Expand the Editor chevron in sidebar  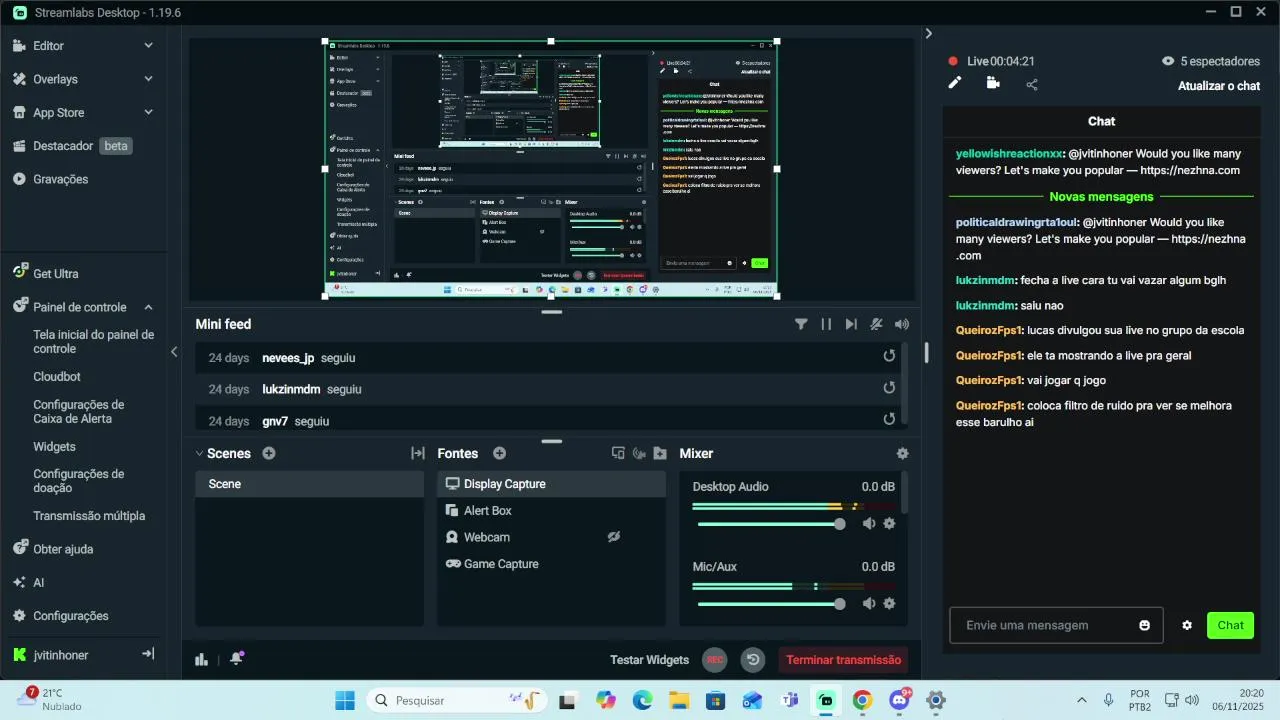[x=148, y=46]
